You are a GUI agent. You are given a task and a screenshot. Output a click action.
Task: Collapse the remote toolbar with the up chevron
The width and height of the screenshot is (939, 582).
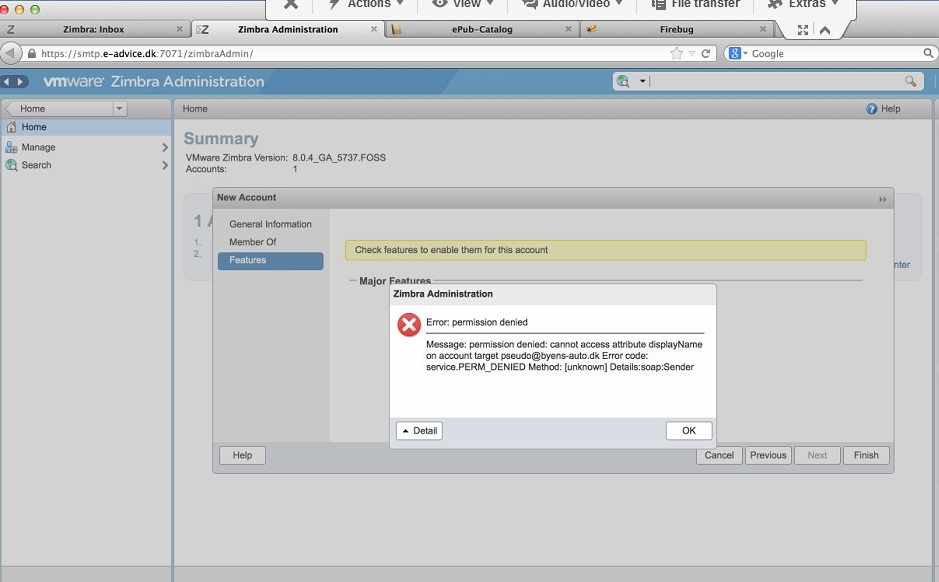(x=825, y=30)
